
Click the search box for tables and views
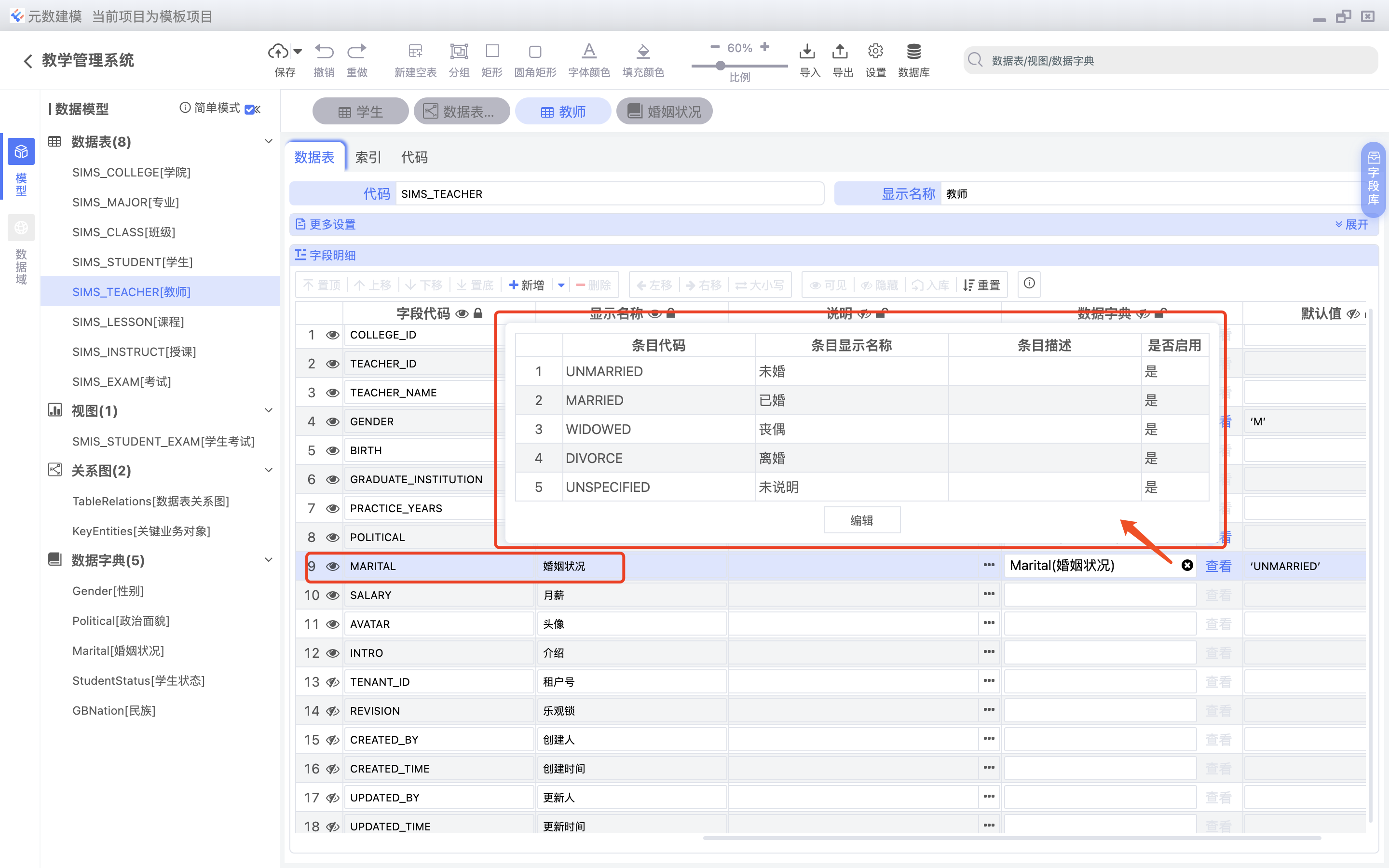(1171, 60)
